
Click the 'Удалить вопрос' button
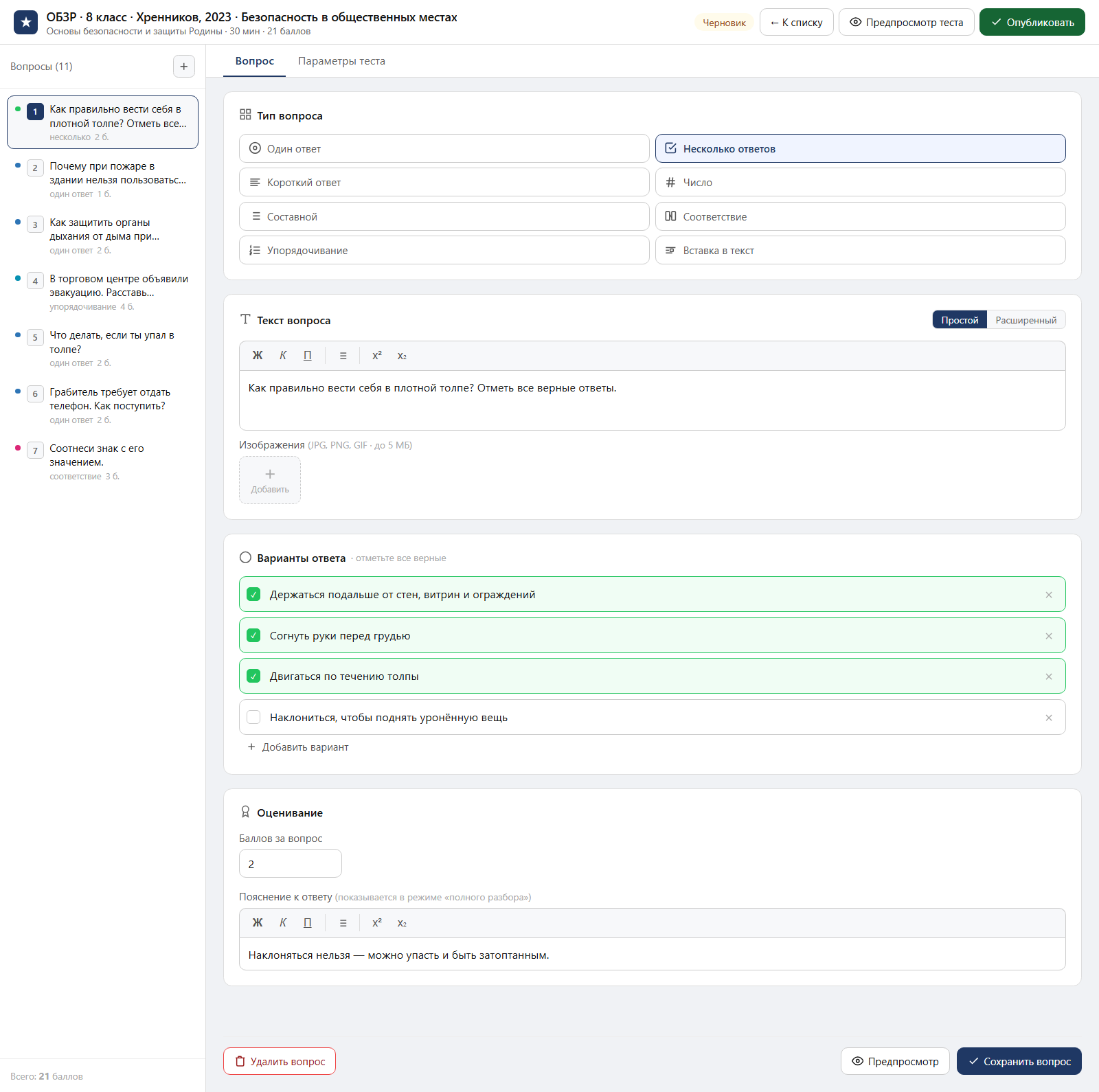pos(280,1061)
